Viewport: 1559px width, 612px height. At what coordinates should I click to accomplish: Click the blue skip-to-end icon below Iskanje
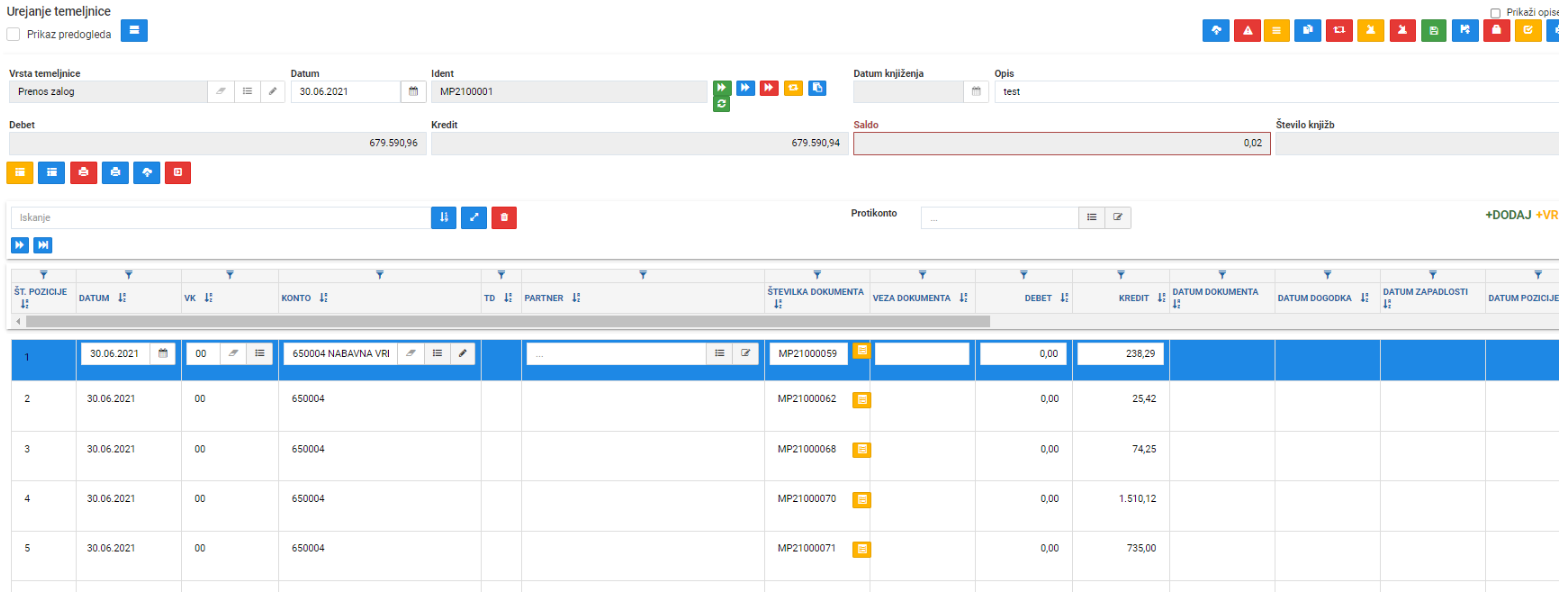(x=42, y=245)
